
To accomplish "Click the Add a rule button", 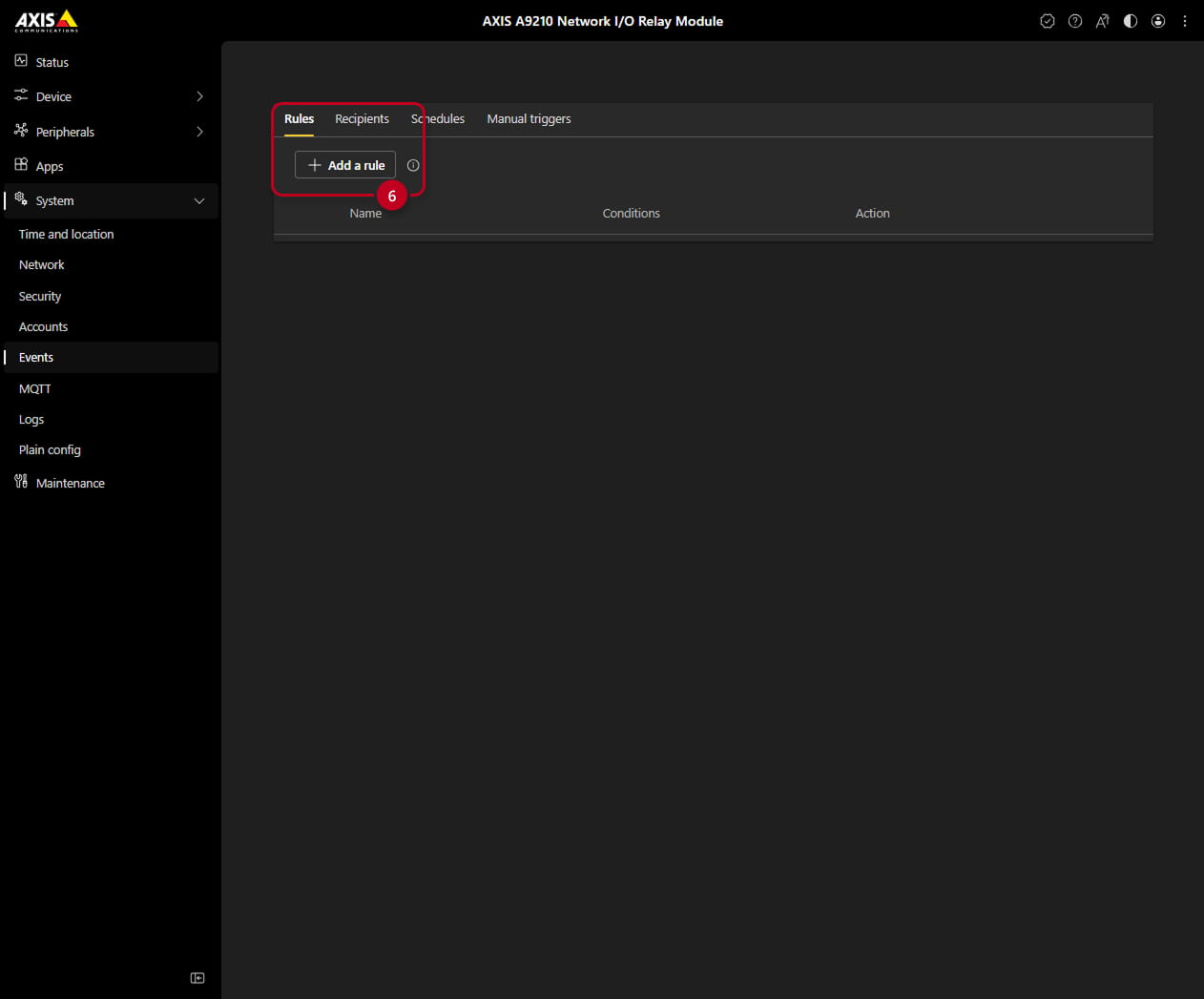I will pos(345,165).
